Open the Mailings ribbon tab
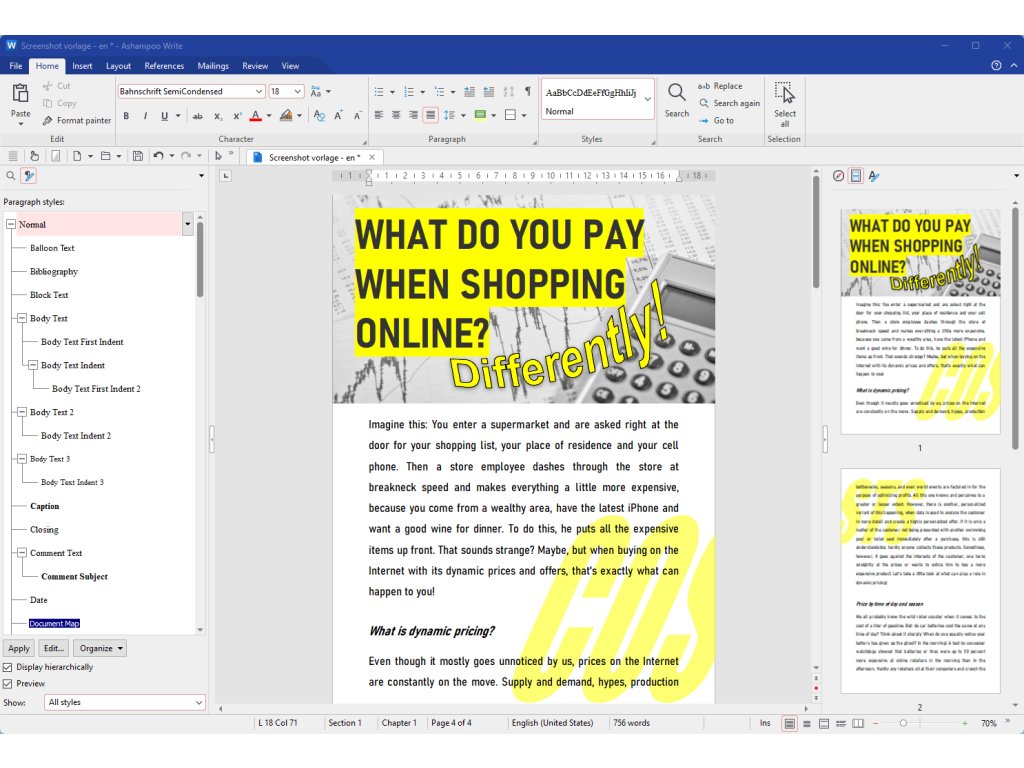The image size is (1024, 768). (x=213, y=66)
